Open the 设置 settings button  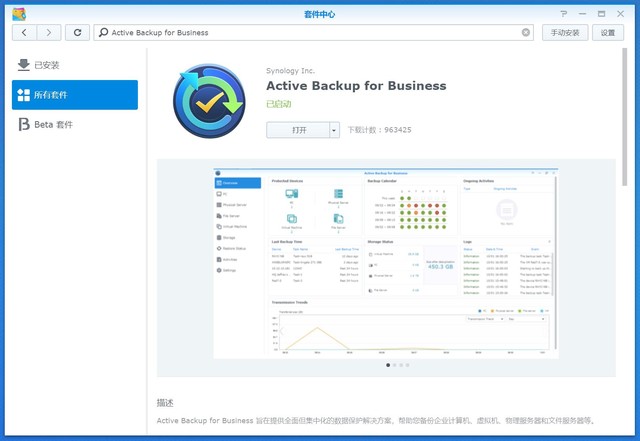608,33
